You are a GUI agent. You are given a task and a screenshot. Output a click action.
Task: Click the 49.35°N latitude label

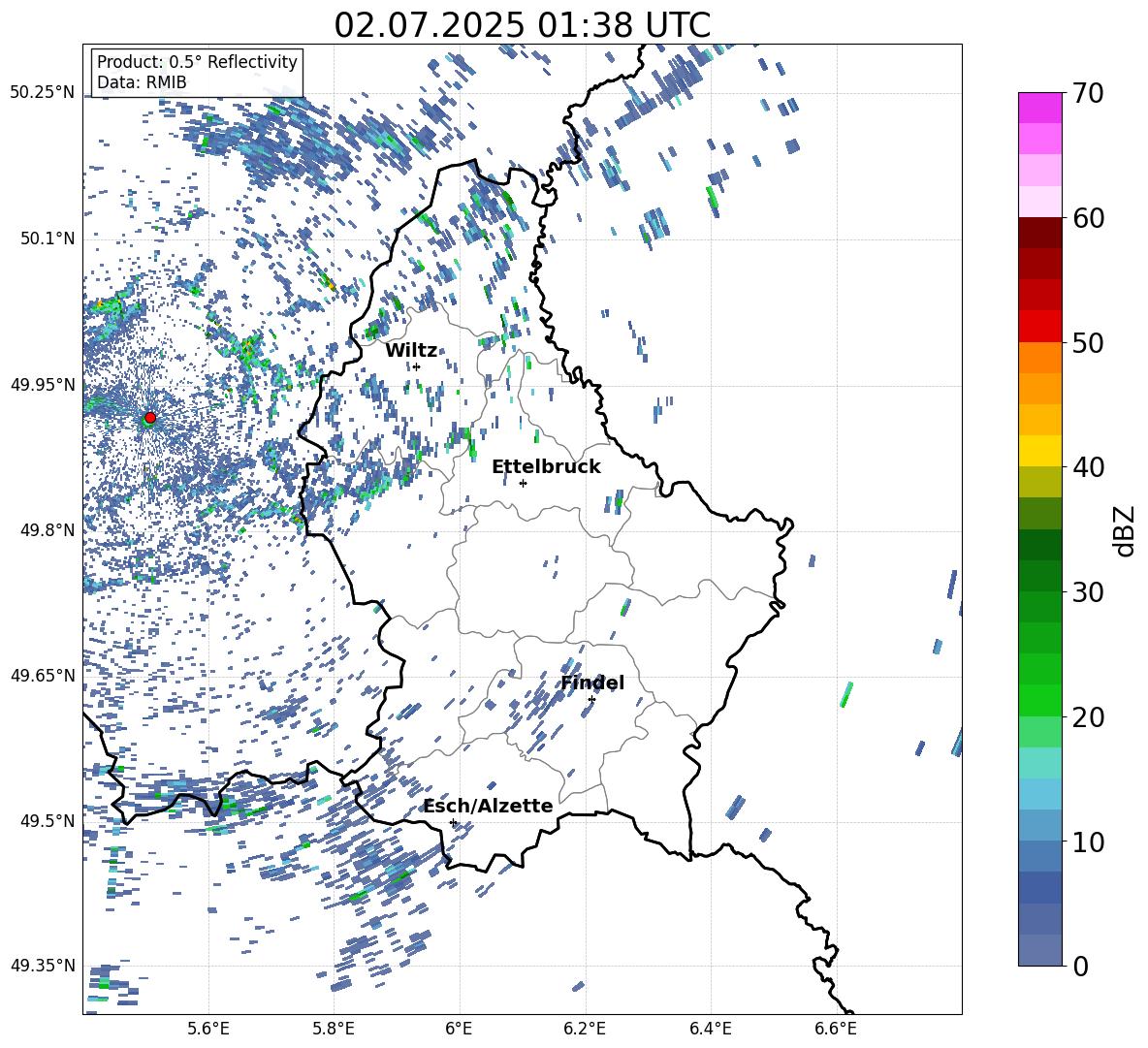(43, 966)
